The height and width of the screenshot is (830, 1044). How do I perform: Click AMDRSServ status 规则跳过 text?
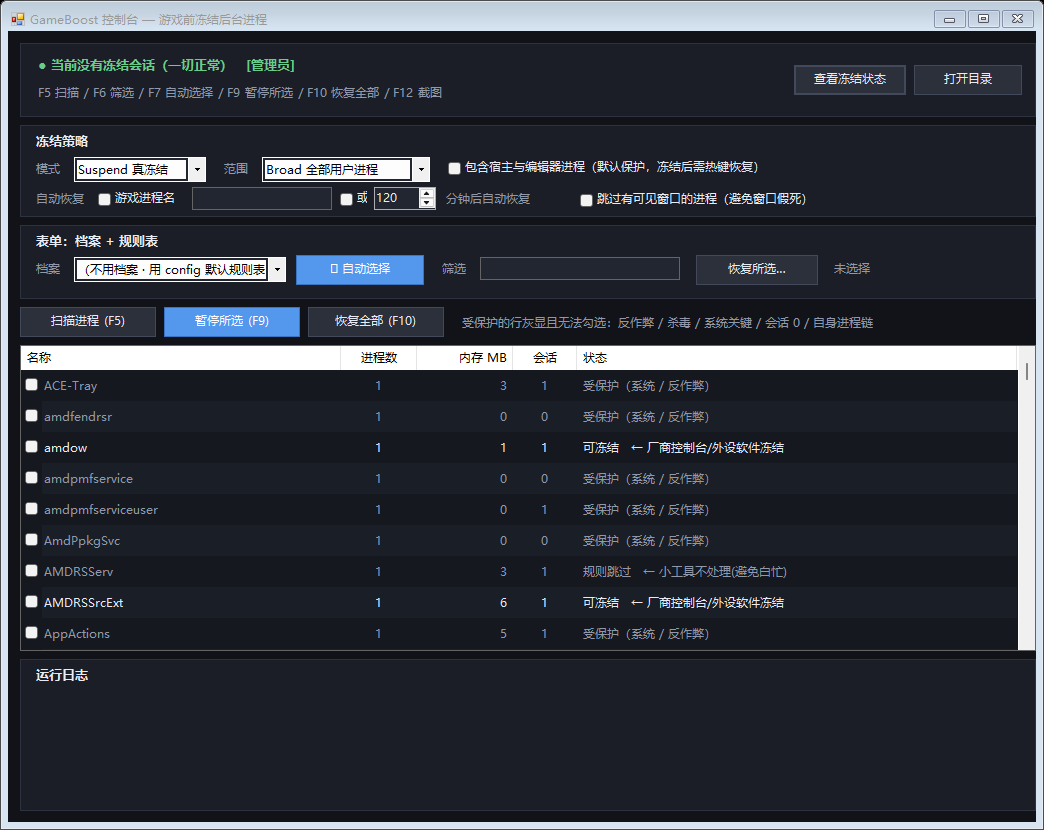point(607,572)
